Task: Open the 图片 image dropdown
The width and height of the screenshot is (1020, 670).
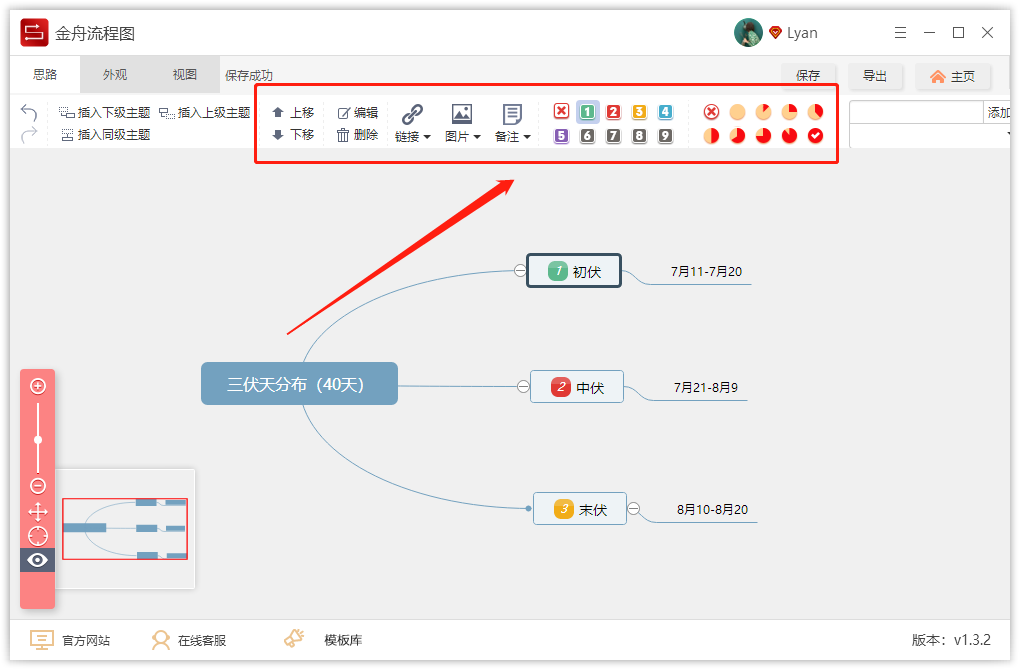Action: point(463,123)
